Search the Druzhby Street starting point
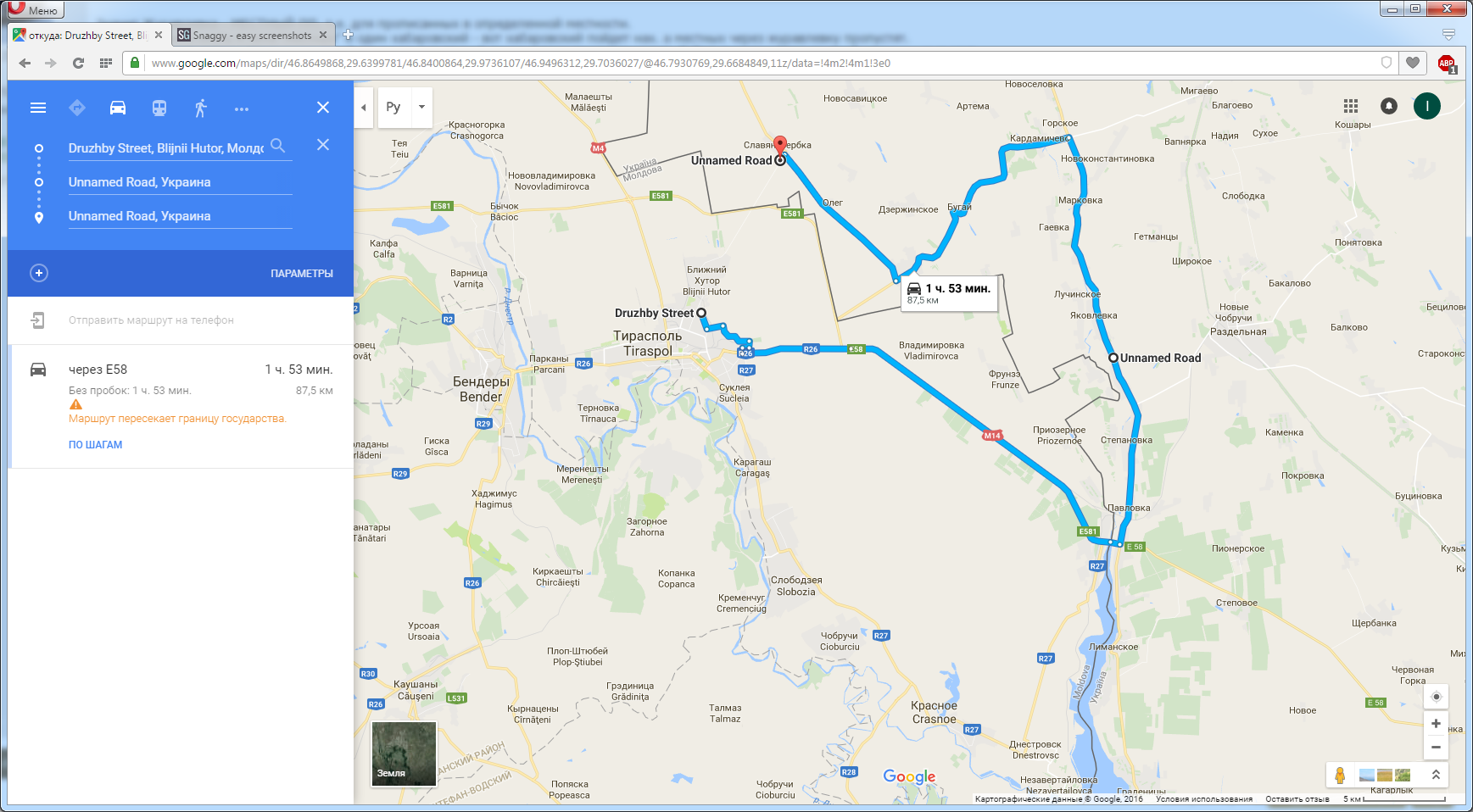Screen dimensions: 1473x812 click(277, 146)
